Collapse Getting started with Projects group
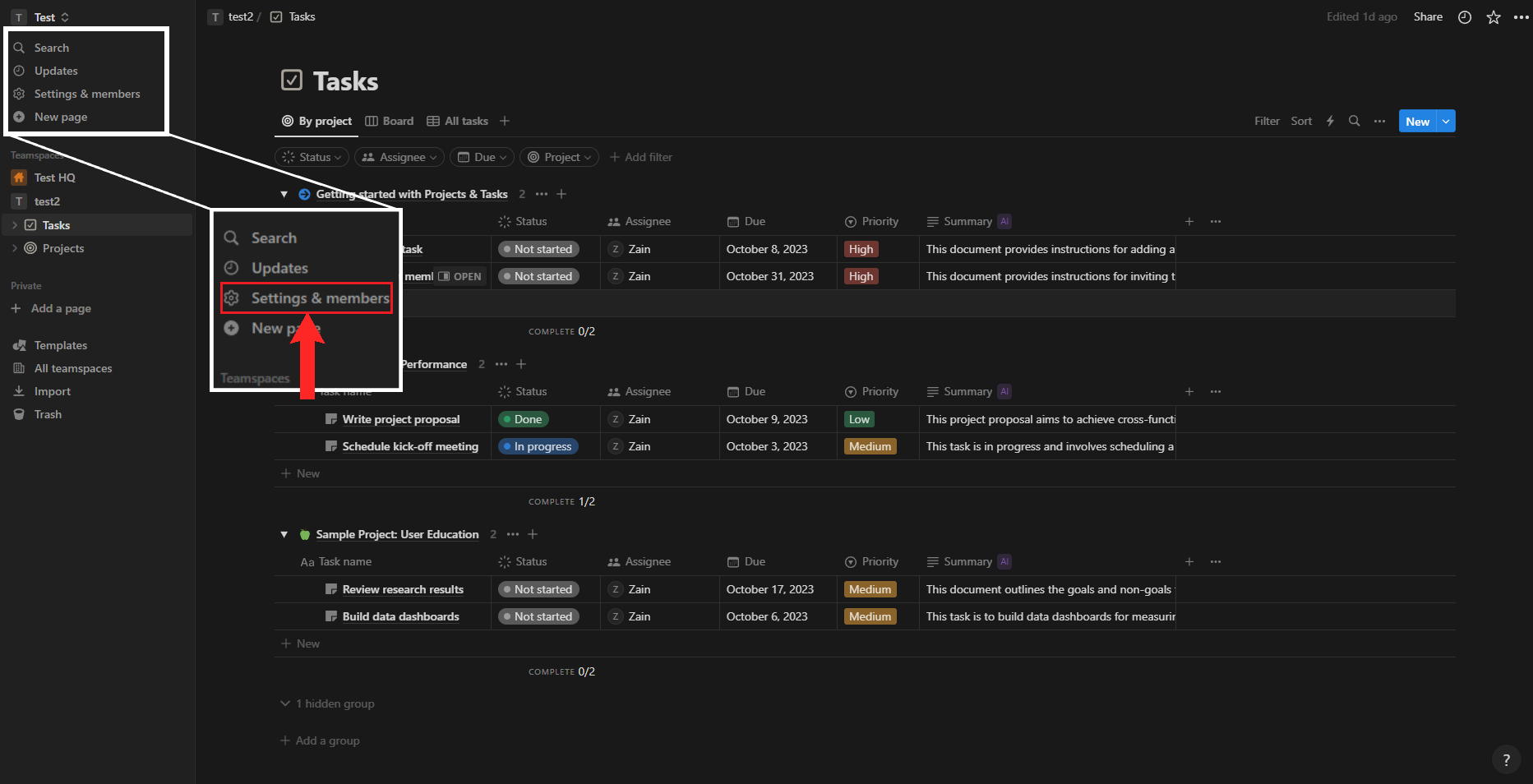 pyautogui.click(x=284, y=195)
